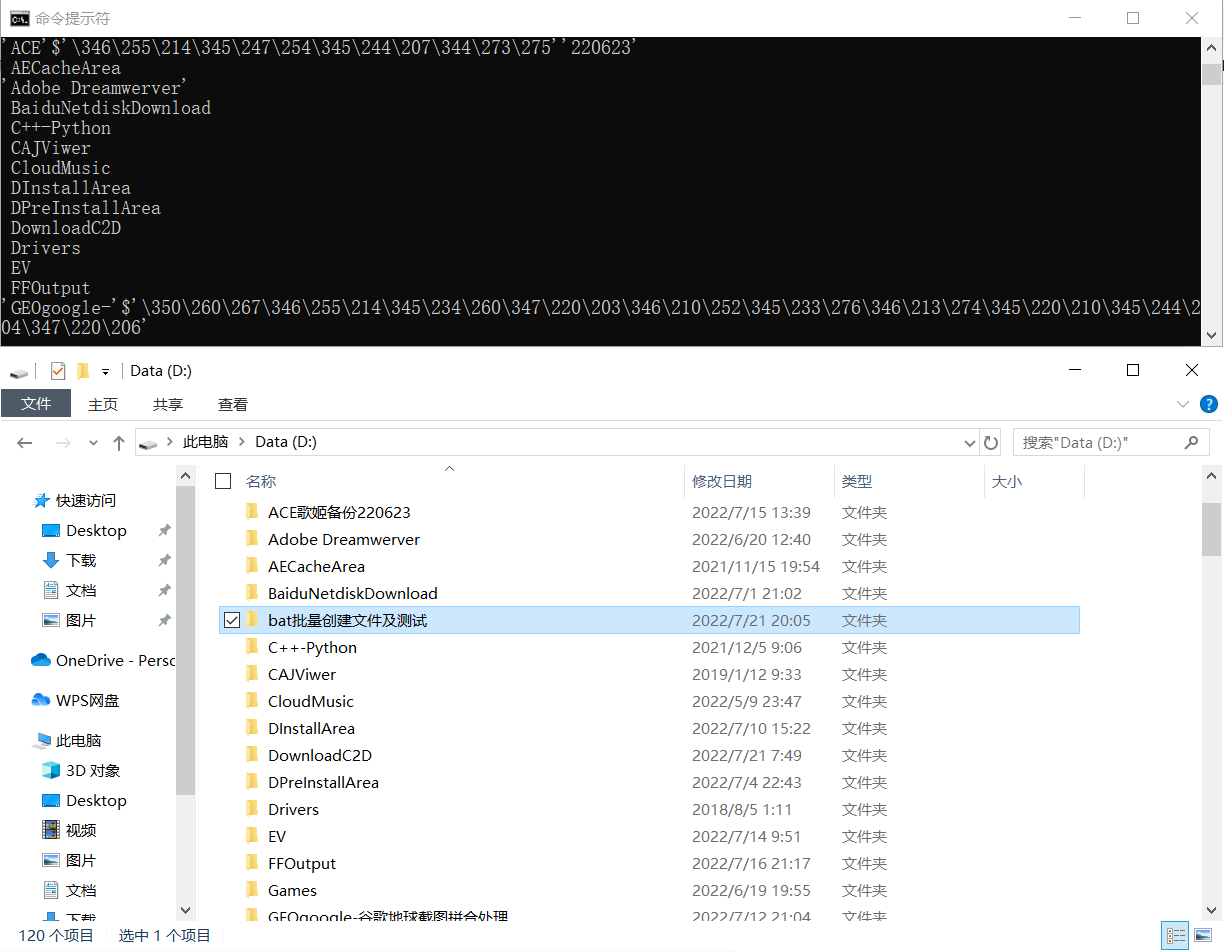Click 此电脑 in the address bar breadcrumb
The image size is (1224, 952).
coord(207,441)
